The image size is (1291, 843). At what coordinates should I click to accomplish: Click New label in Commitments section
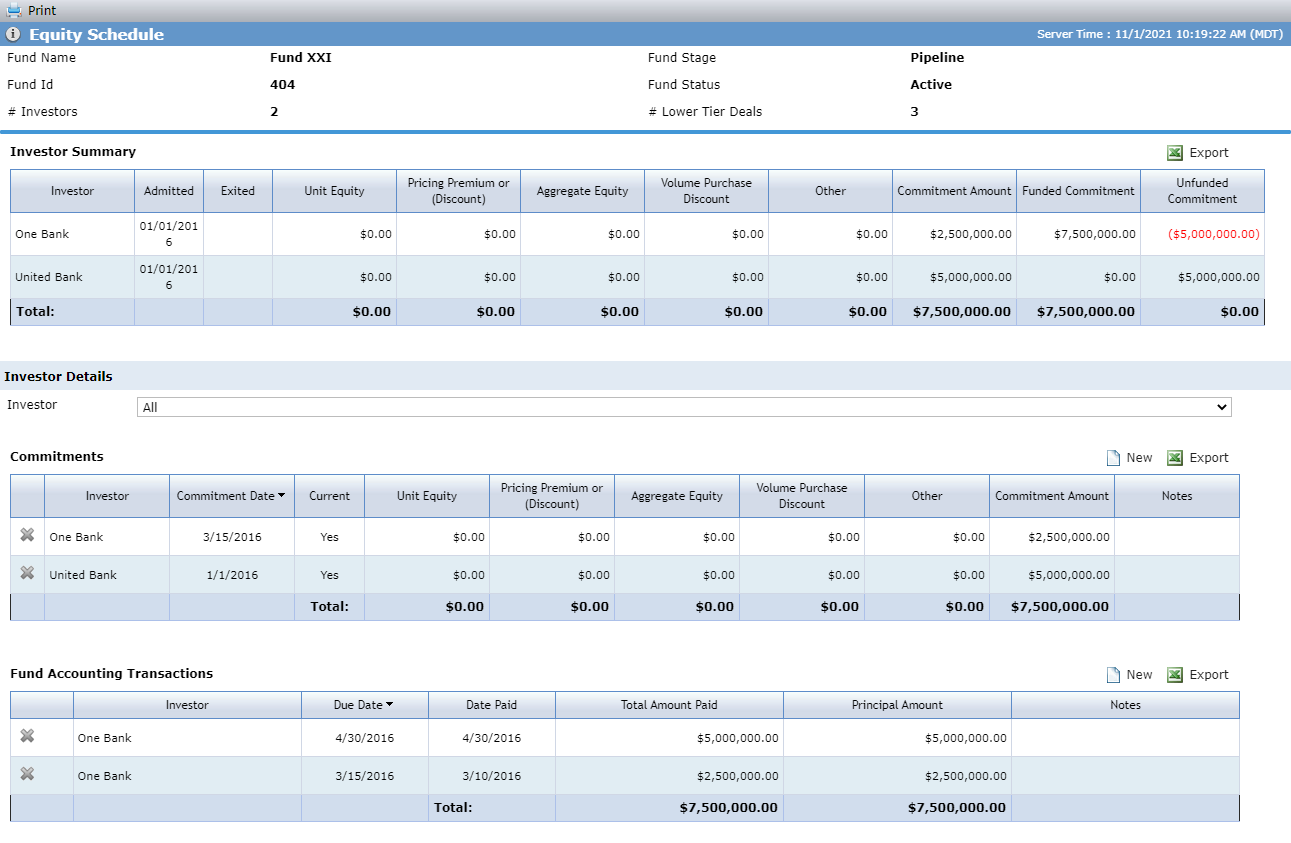(1139, 458)
